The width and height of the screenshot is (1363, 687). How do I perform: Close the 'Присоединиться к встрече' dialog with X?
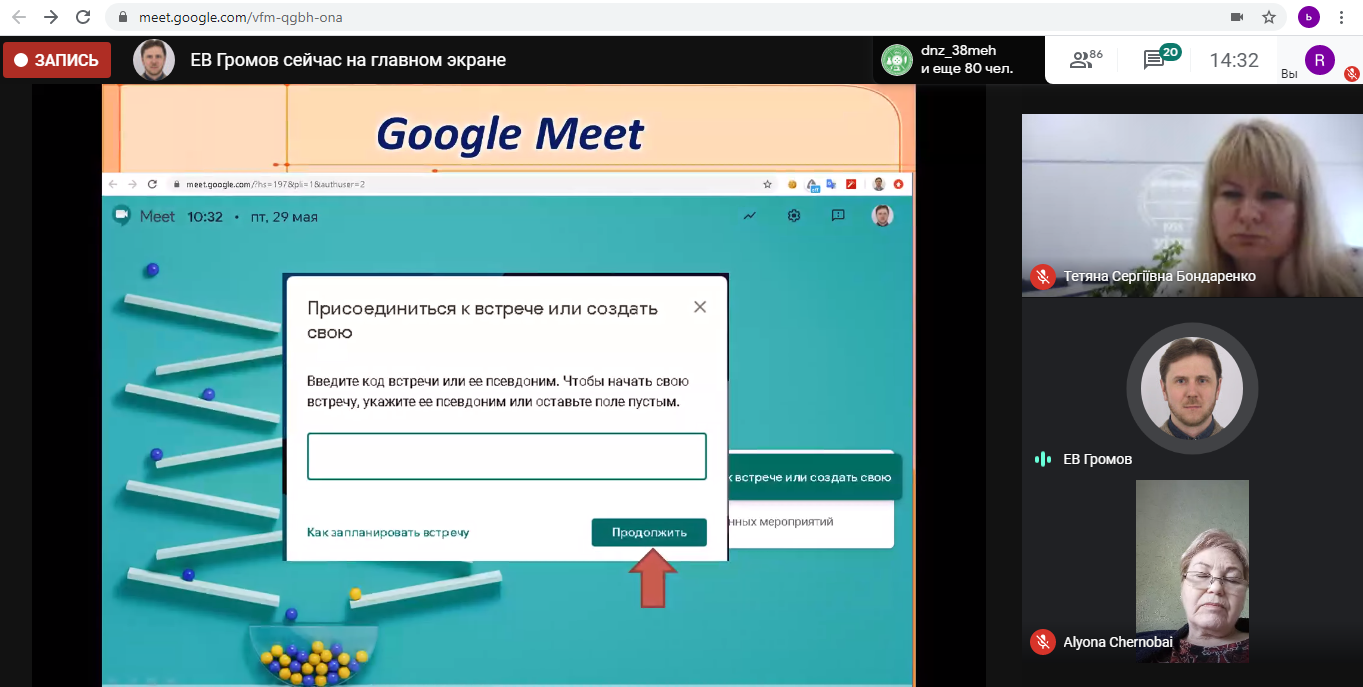point(700,307)
